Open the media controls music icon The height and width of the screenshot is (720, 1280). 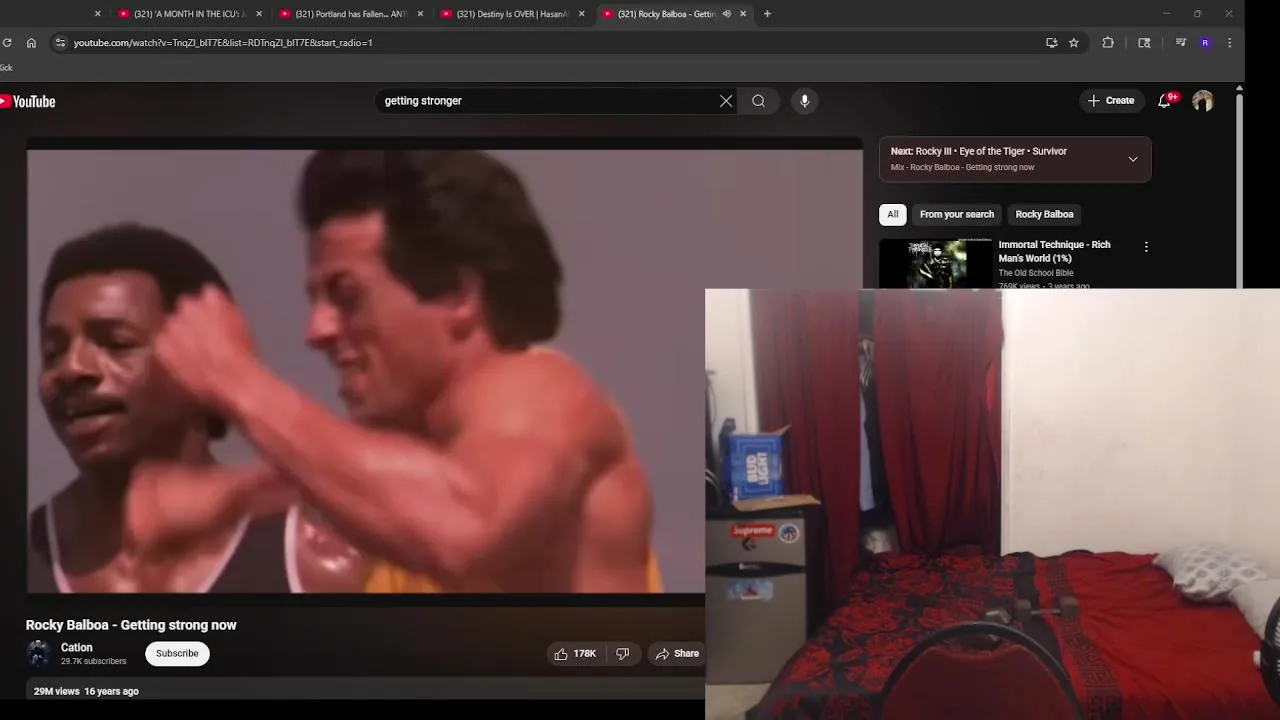(1181, 43)
